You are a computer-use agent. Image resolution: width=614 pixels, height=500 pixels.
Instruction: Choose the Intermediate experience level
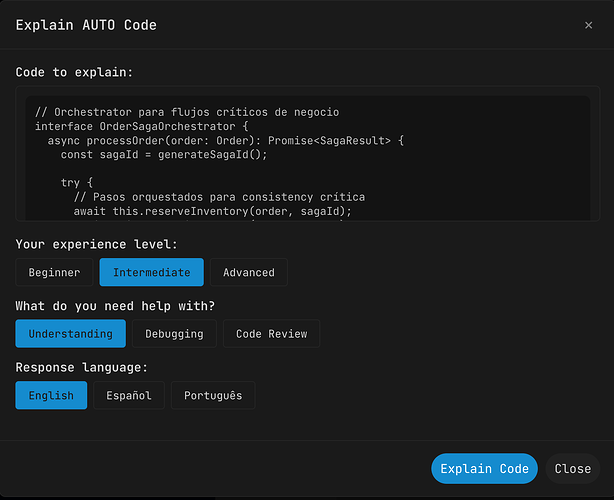(x=151, y=272)
